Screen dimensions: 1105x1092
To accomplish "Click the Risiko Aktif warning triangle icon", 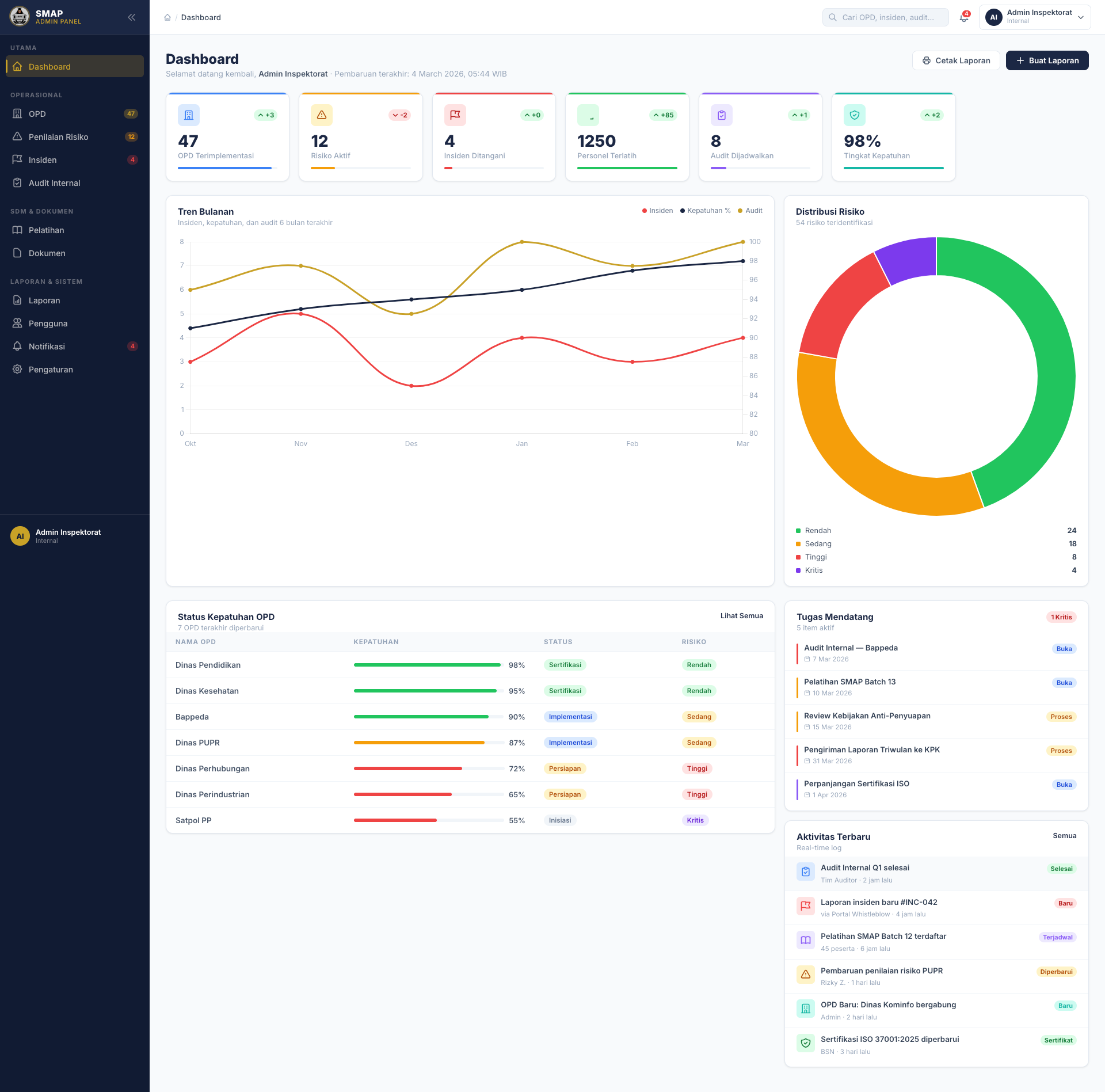I will 322,115.
